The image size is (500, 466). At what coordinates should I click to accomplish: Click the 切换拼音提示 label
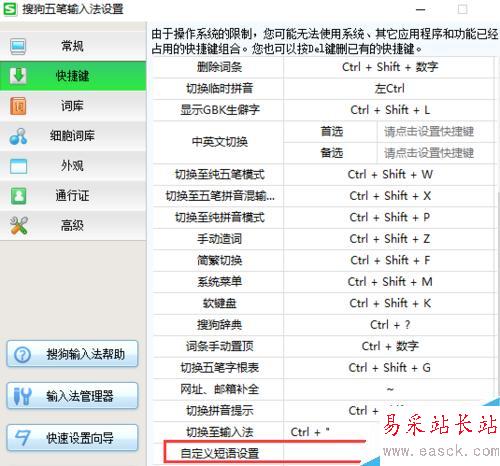click(219, 411)
